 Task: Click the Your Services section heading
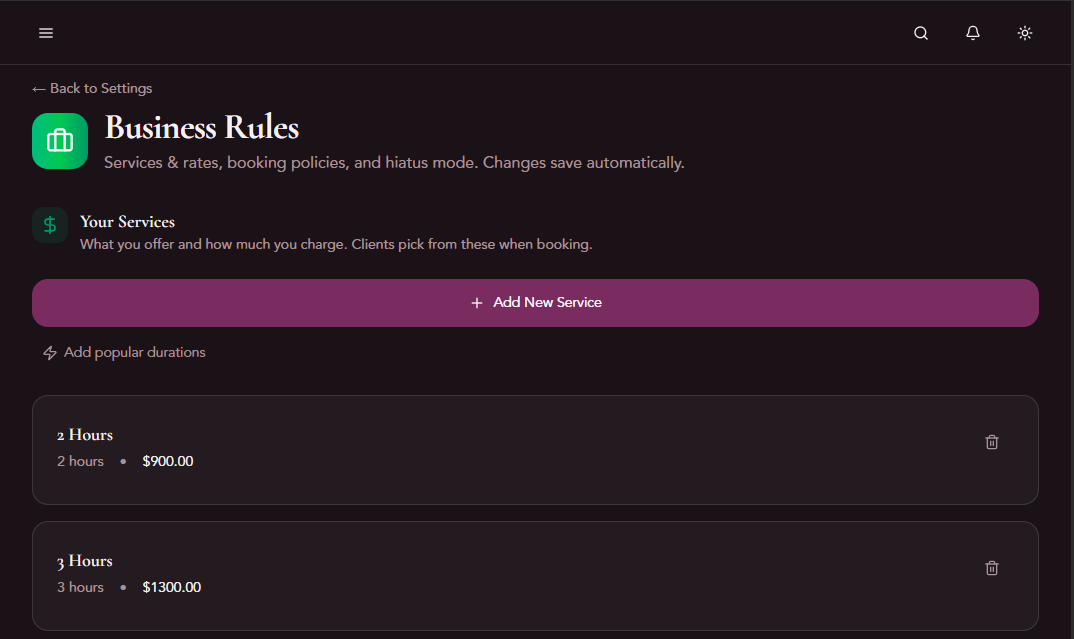coord(127,222)
